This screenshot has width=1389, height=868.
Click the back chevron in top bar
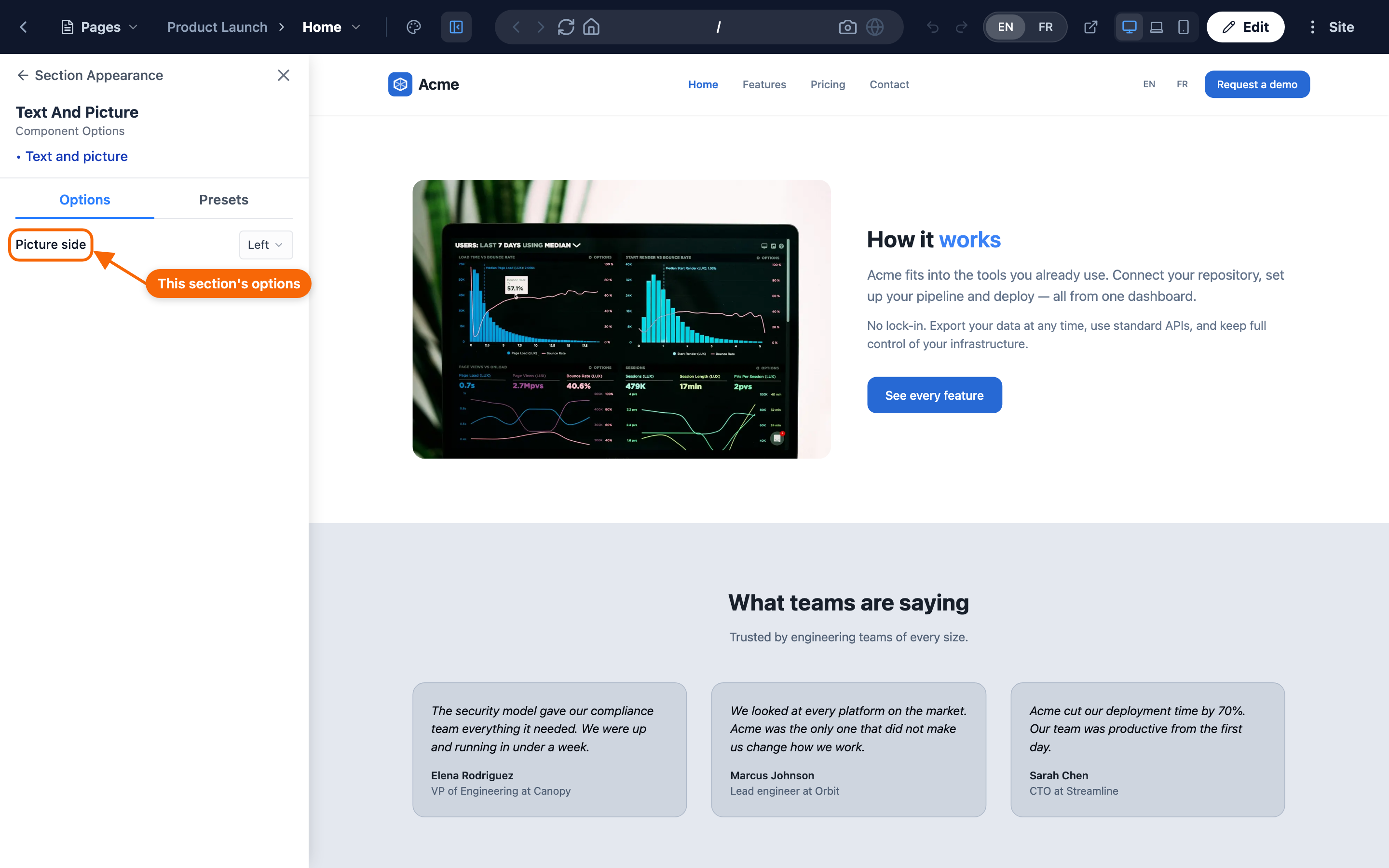coord(24,27)
